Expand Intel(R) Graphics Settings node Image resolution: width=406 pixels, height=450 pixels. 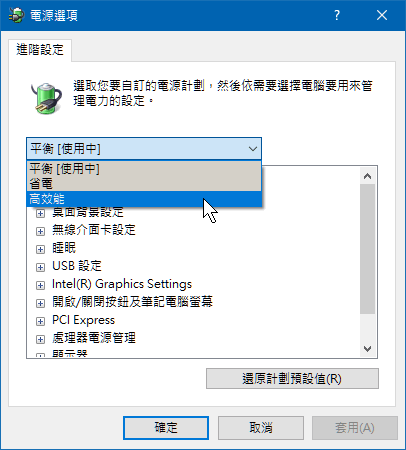[x=40, y=285]
